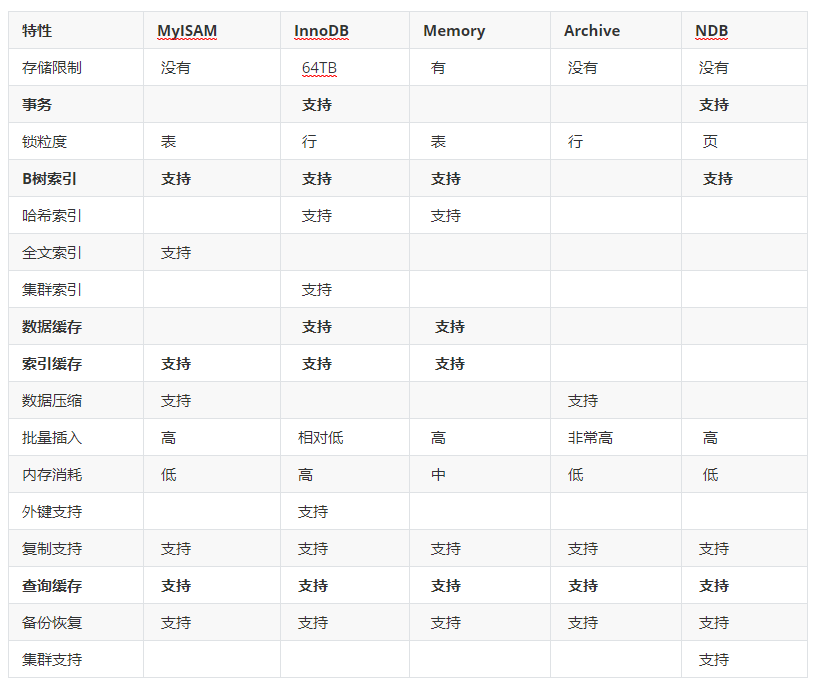
Task: Click the 中 cell under Memory
Action: tap(438, 475)
